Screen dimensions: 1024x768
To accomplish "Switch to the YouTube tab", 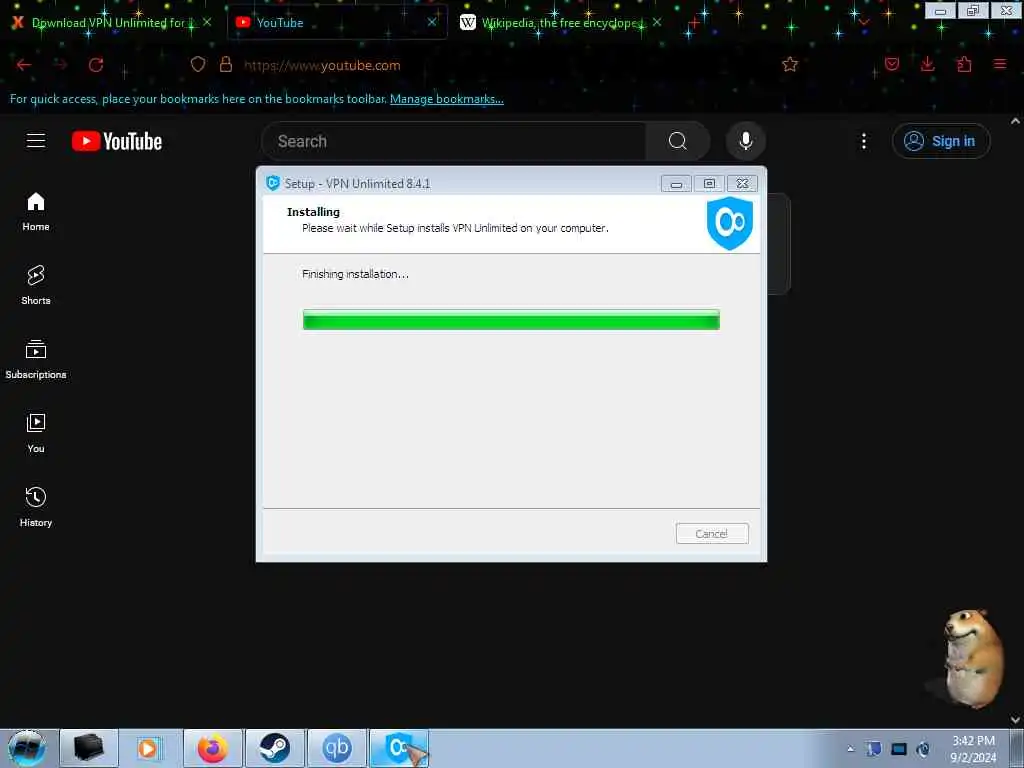I will point(338,23).
